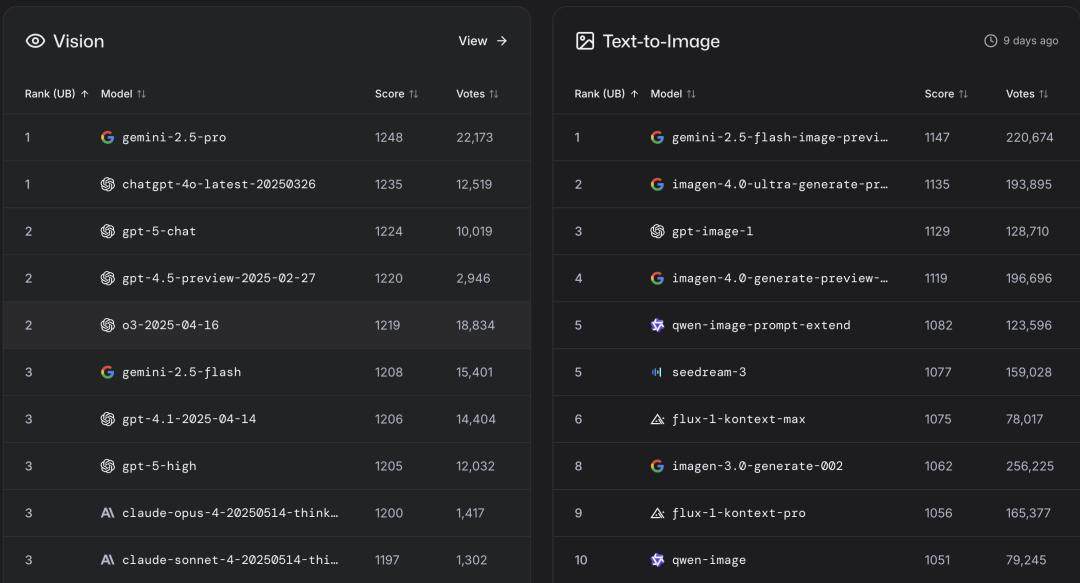Click the gemini-2.5-flash-image-previ… model name

780,137
